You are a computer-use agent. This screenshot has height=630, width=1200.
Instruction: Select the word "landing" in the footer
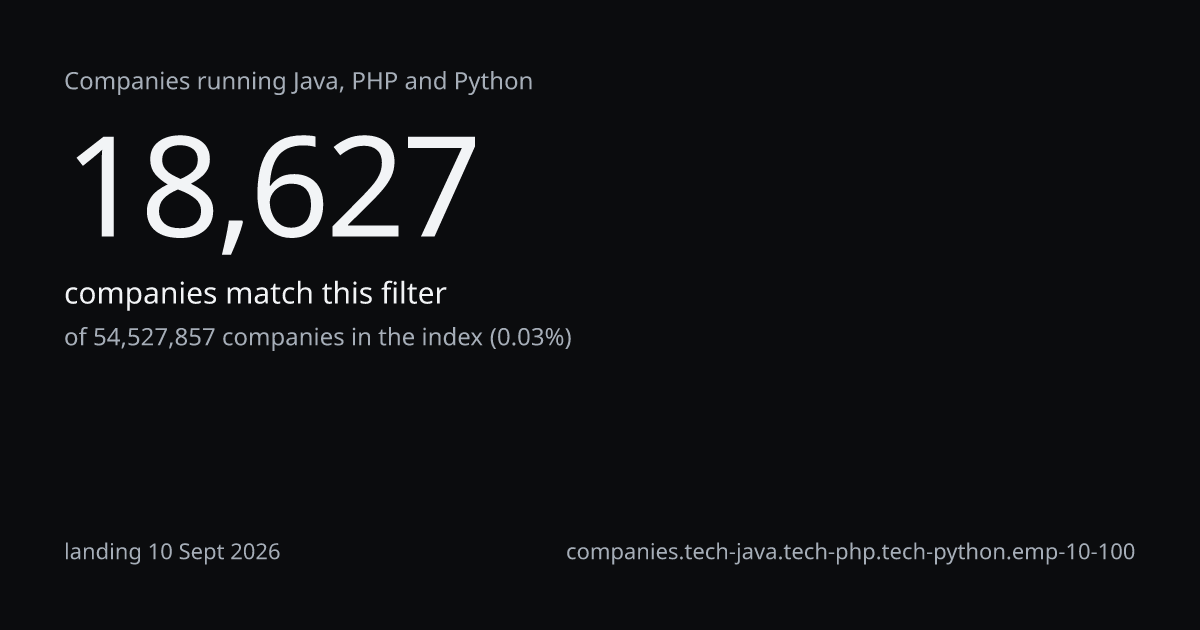pyautogui.click(x=103, y=552)
